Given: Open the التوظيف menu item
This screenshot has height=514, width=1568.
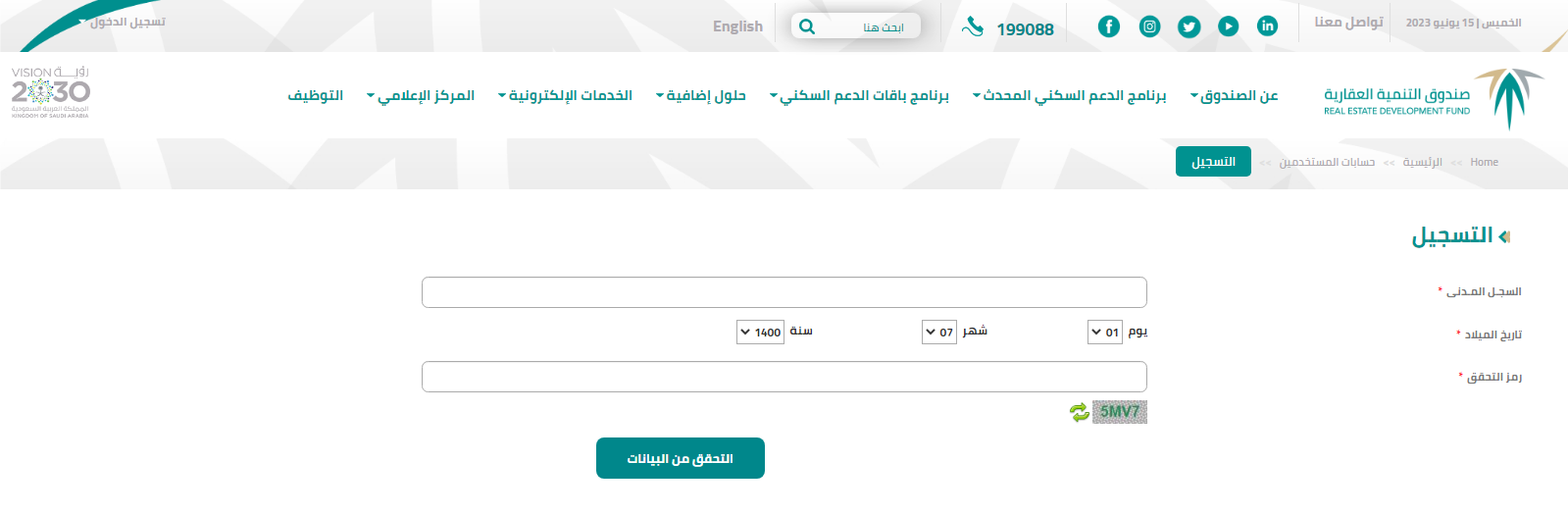Looking at the screenshot, I should [315, 96].
